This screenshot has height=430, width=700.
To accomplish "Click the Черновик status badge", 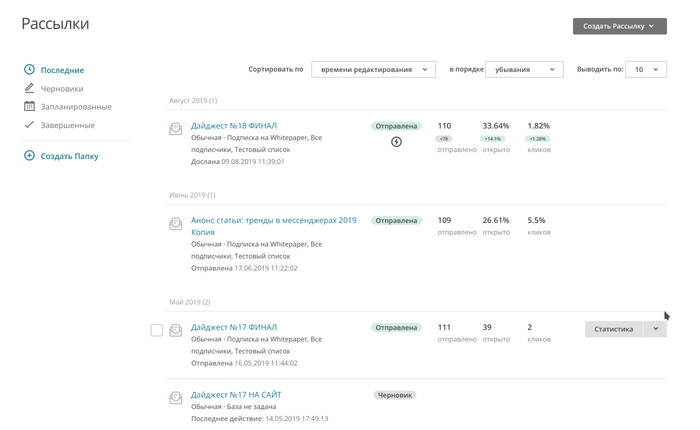I will tap(395, 395).
